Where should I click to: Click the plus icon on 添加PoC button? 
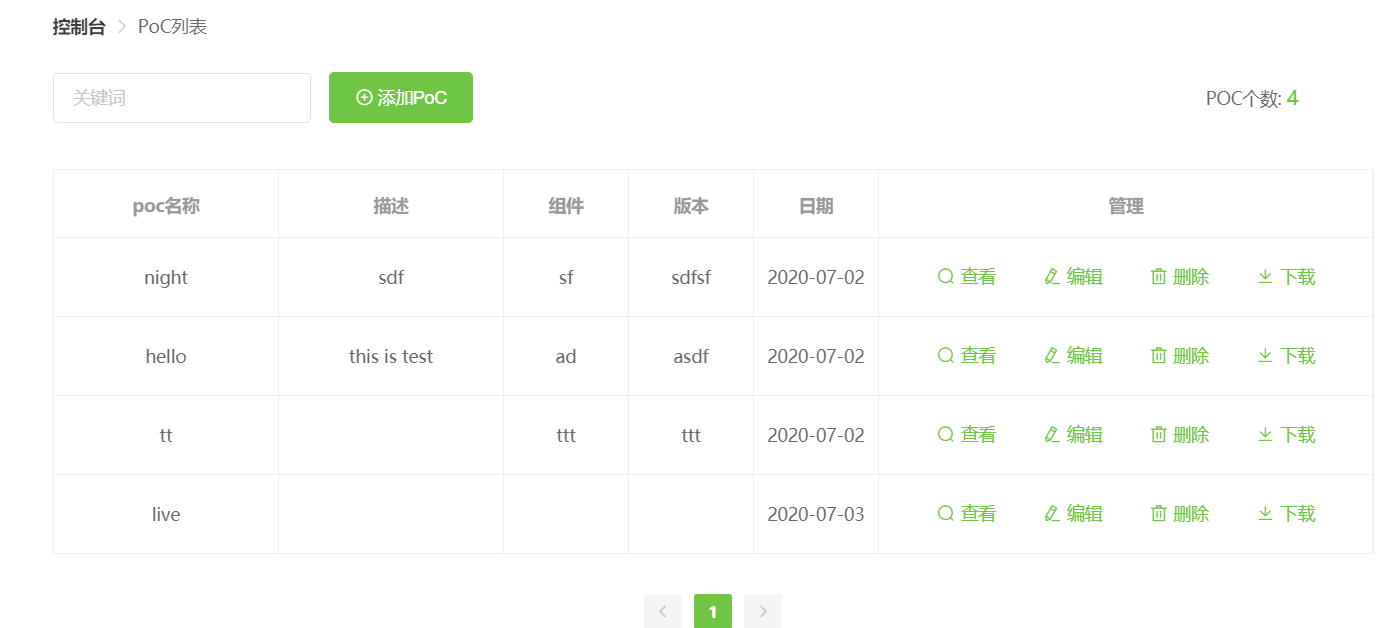pos(364,97)
